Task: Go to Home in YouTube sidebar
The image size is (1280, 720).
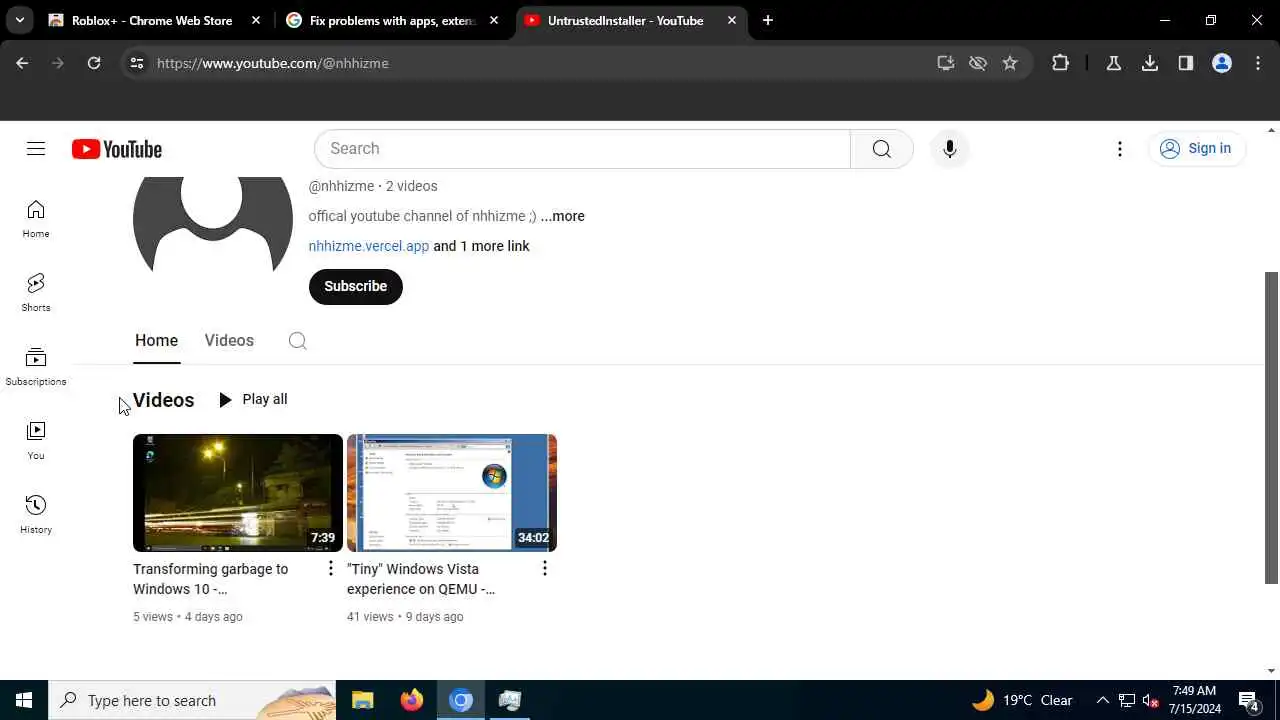Action: click(36, 219)
